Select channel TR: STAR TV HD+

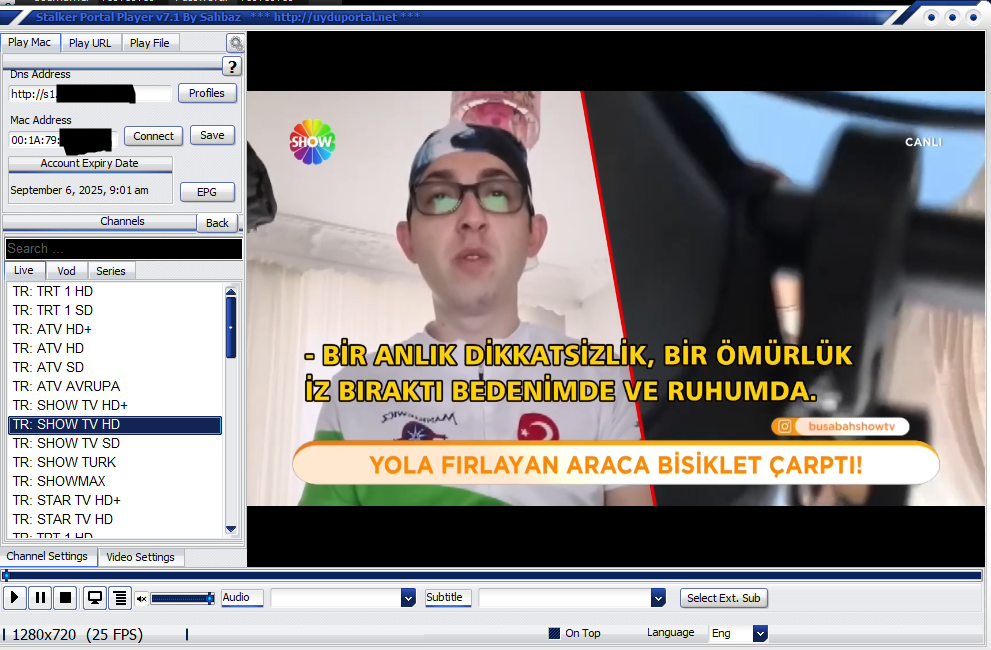(116, 500)
